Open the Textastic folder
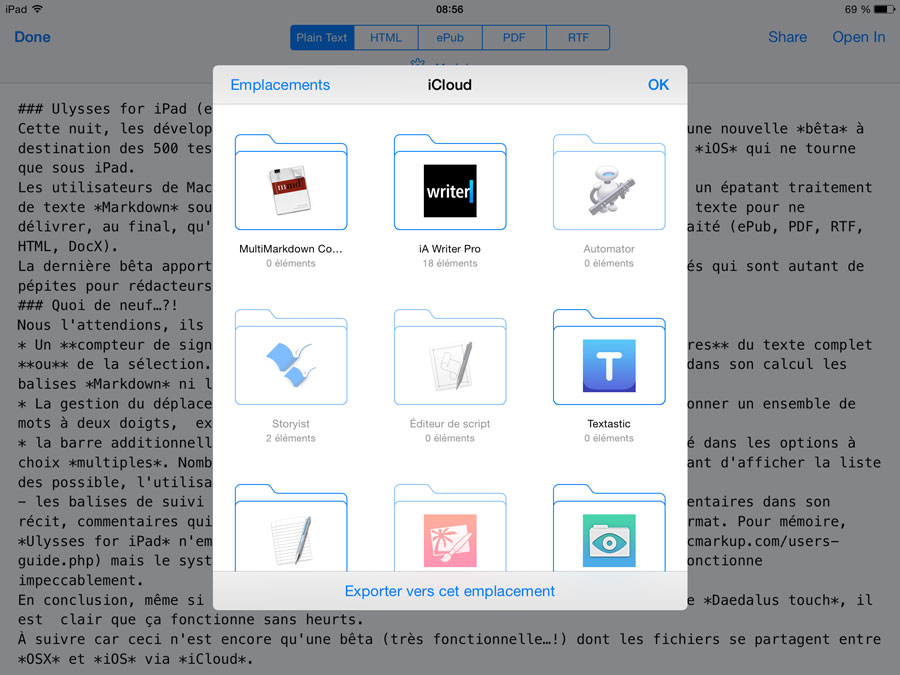The height and width of the screenshot is (675, 900). pyautogui.click(x=609, y=358)
